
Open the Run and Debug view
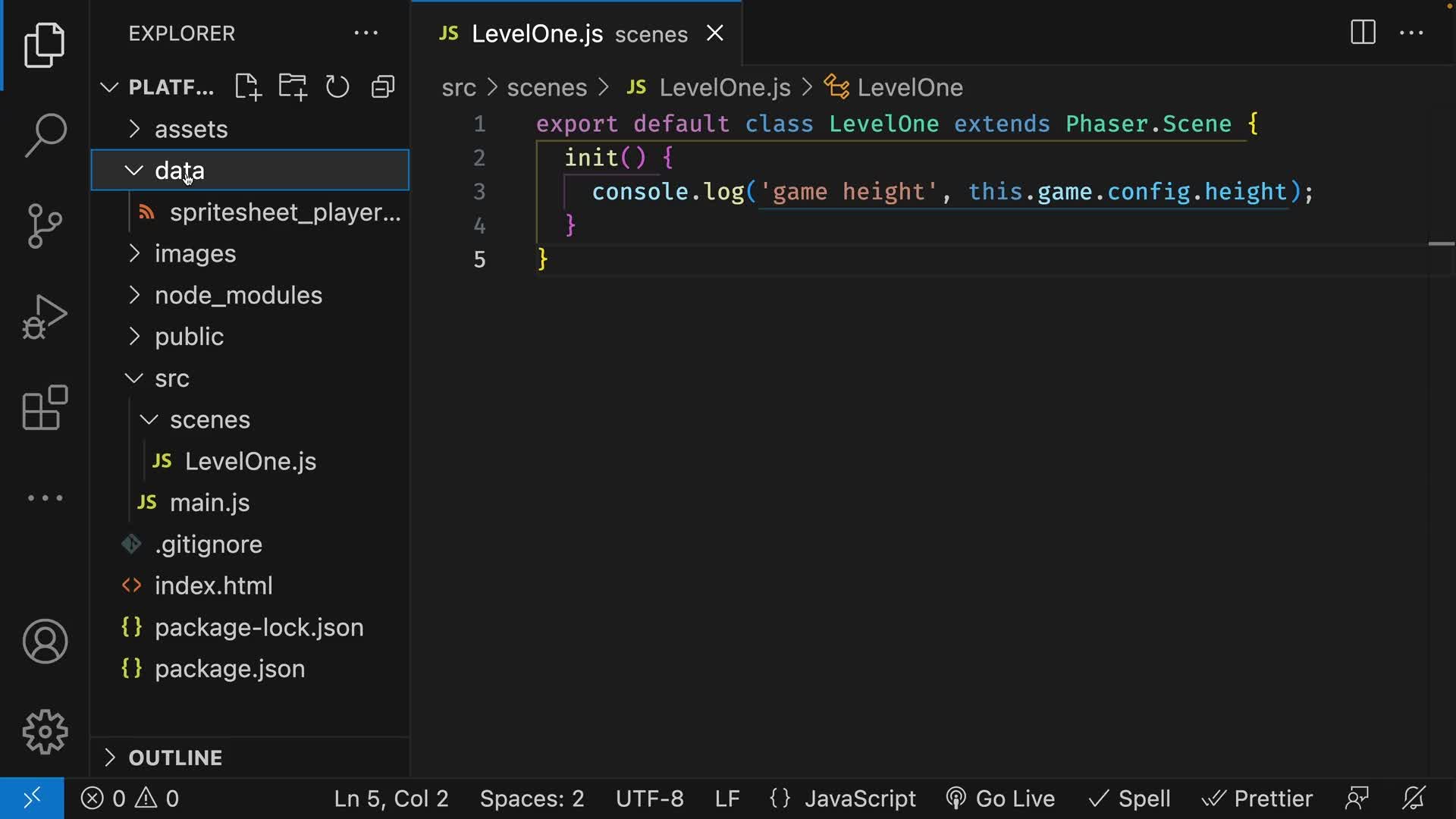coord(45,317)
